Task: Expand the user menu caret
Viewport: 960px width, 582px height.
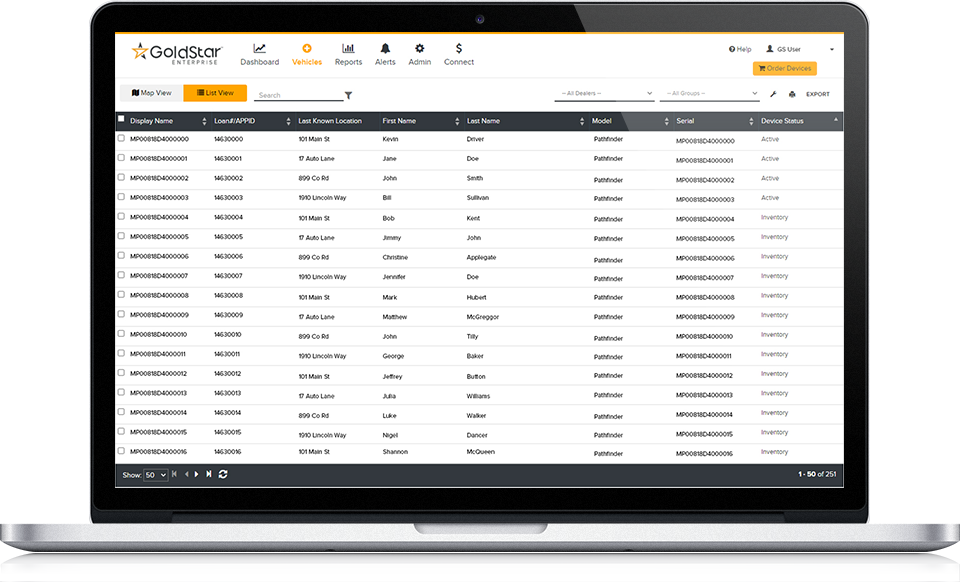Action: [x=831, y=50]
